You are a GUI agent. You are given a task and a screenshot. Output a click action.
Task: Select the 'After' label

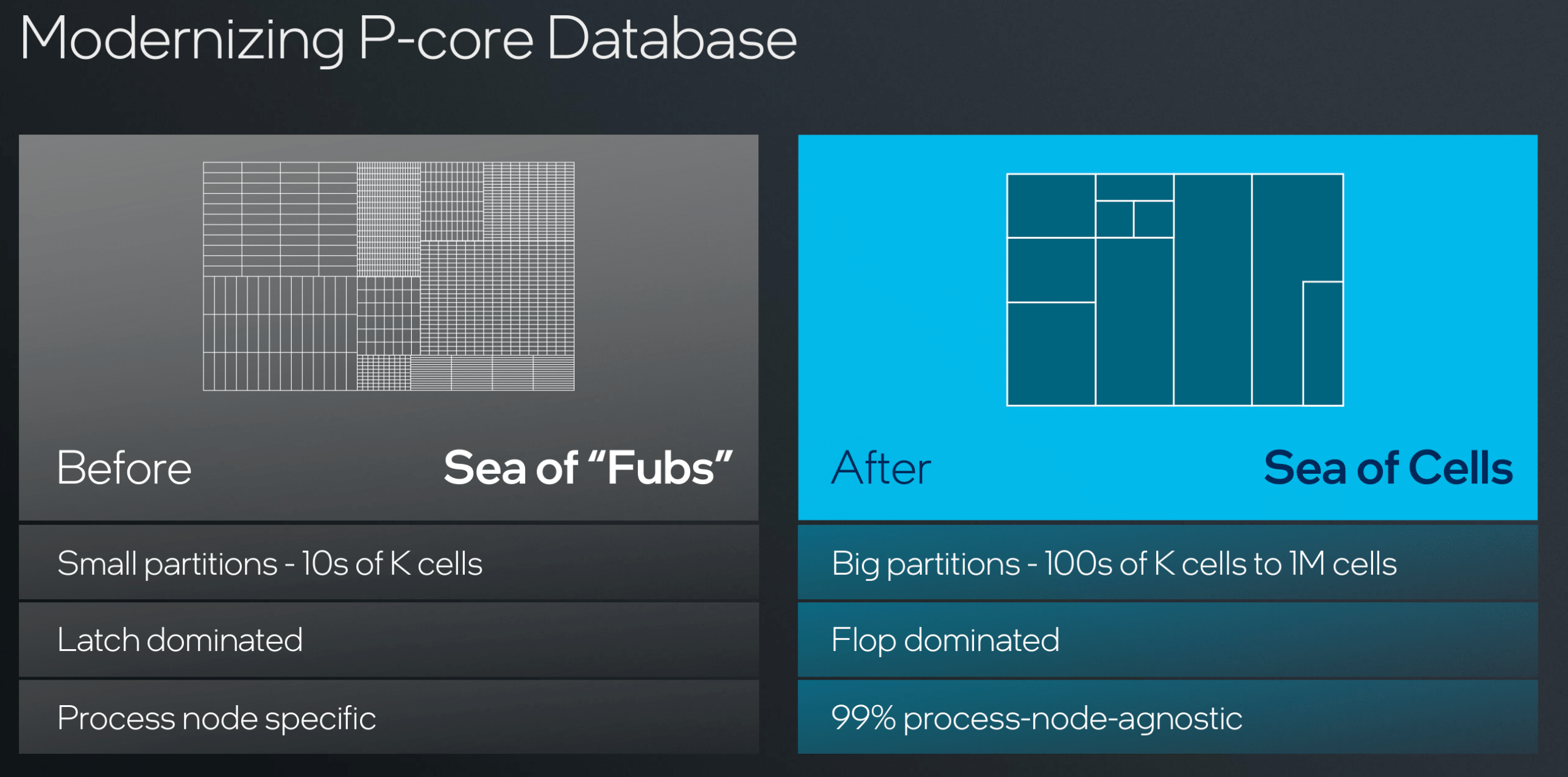click(881, 468)
